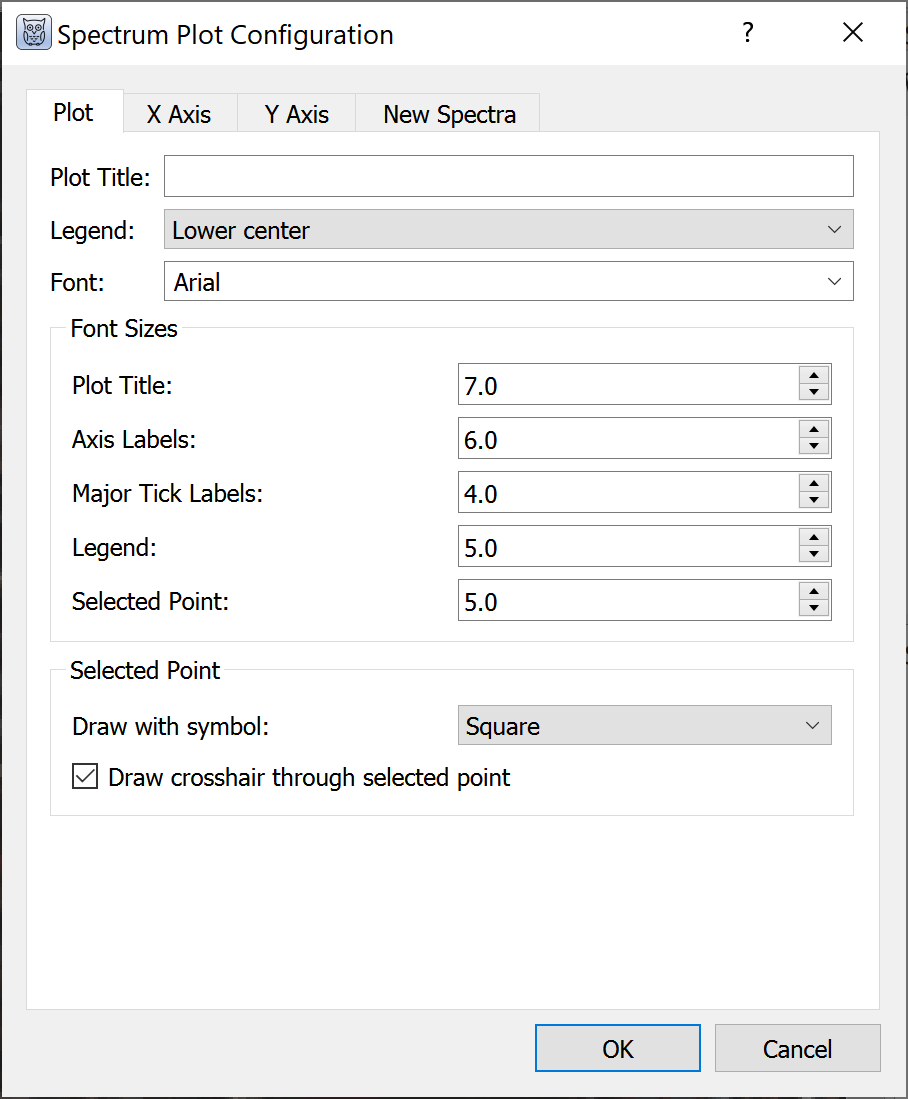Open the Legend position dropdown
The image size is (908, 1099).
coord(508,230)
